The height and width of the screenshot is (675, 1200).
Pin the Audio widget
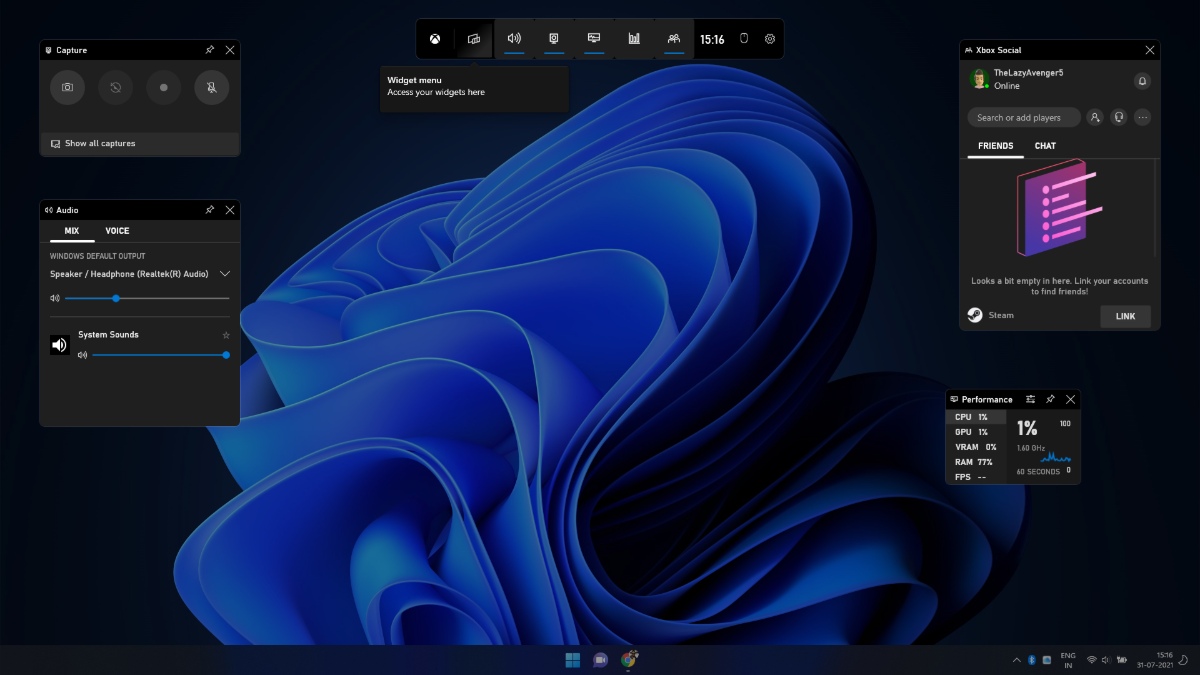point(209,210)
